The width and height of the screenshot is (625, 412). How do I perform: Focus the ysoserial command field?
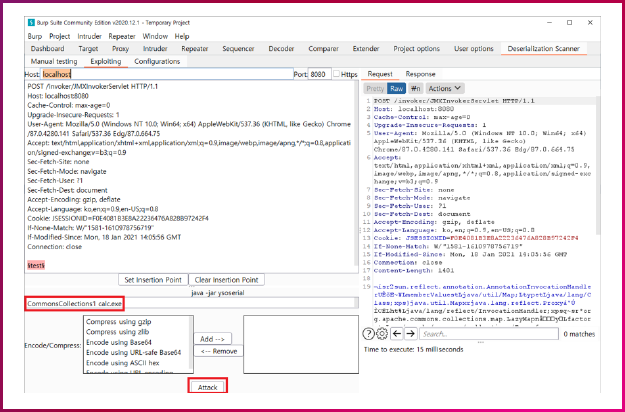(x=191, y=304)
